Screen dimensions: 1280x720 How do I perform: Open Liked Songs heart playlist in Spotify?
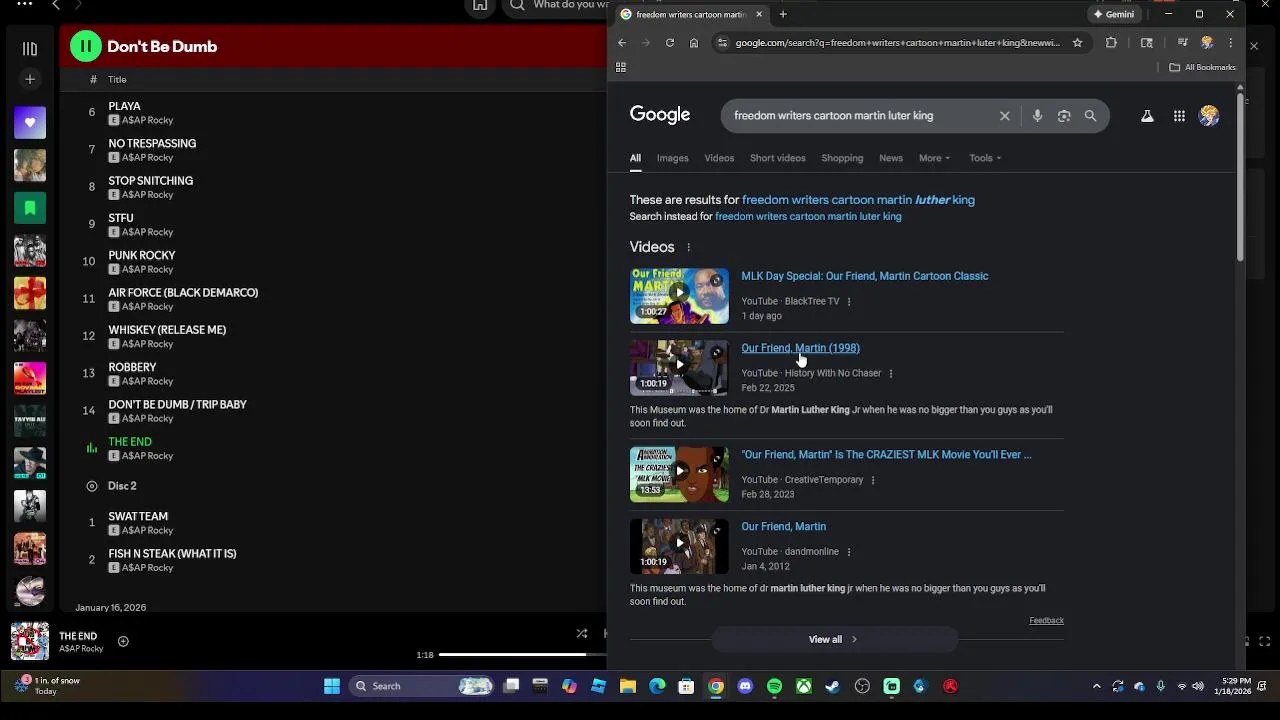(30, 122)
